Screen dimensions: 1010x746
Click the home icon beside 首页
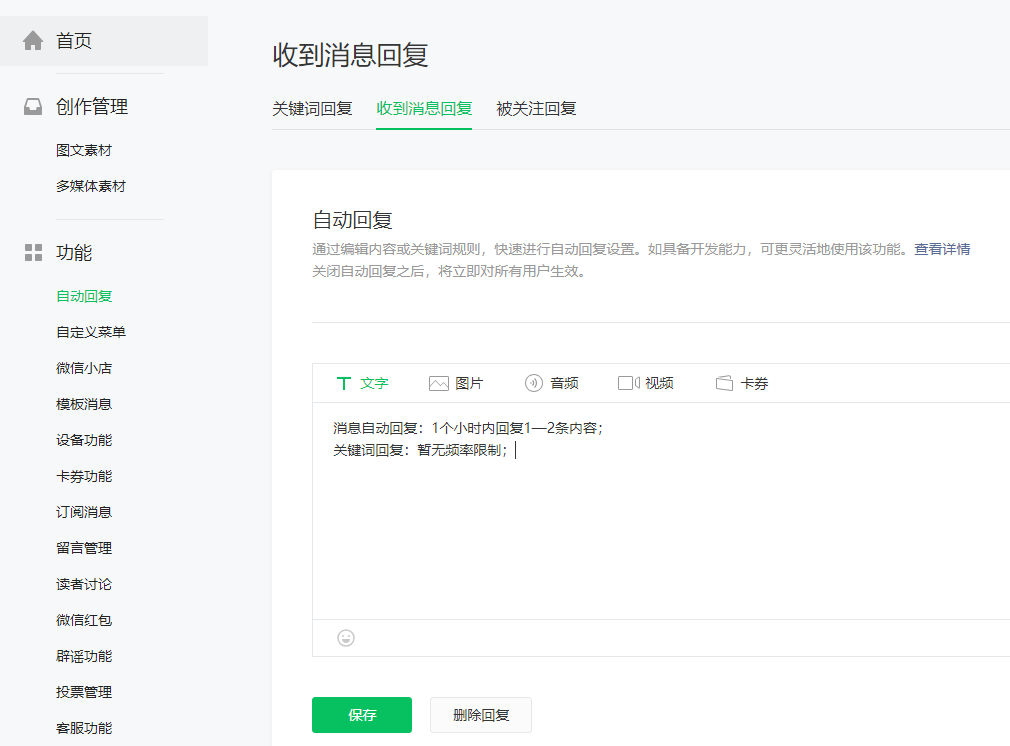[33, 41]
